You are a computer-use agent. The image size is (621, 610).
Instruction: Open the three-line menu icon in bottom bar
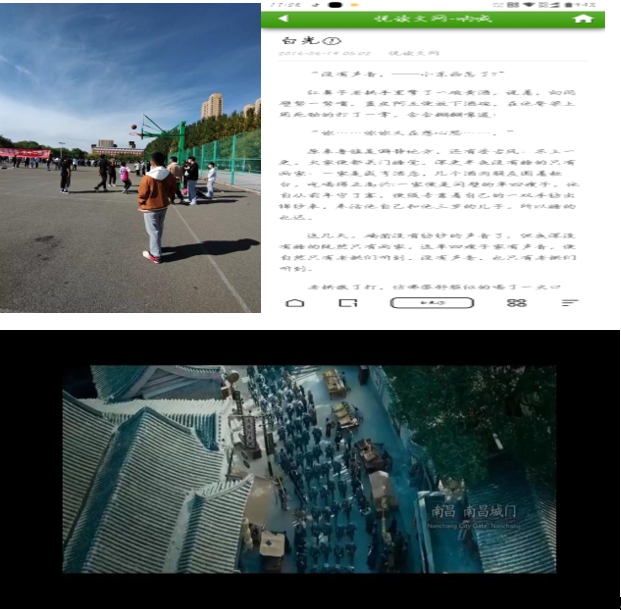coord(570,302)
